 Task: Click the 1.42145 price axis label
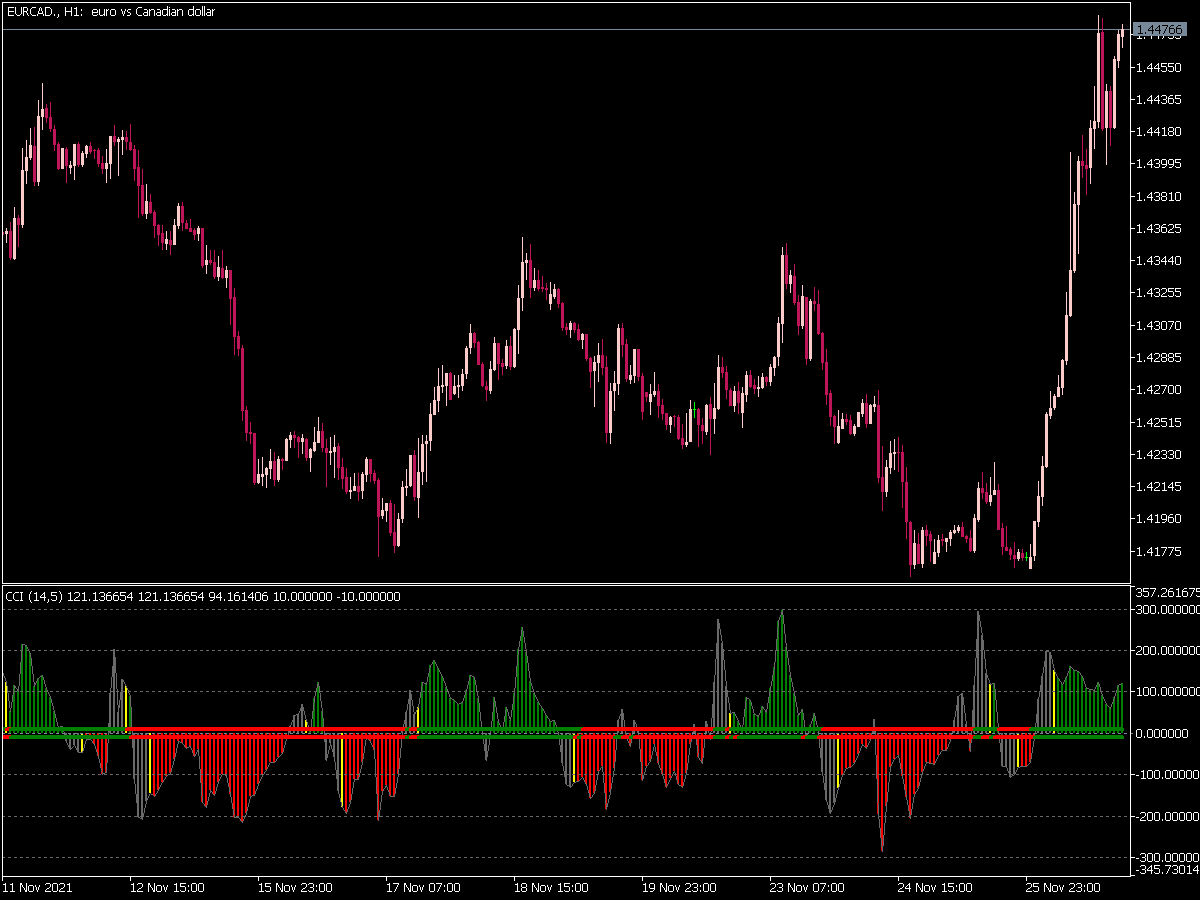point(1160,486)
